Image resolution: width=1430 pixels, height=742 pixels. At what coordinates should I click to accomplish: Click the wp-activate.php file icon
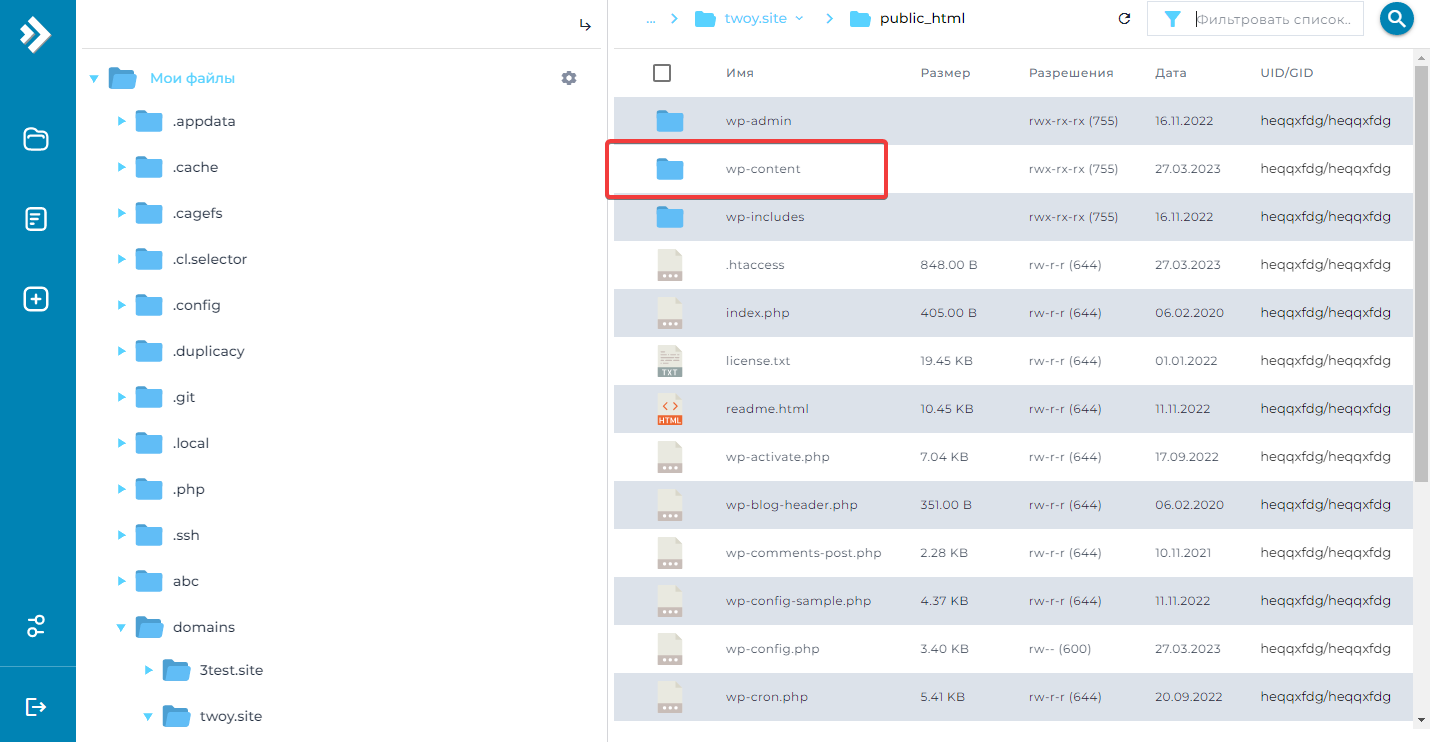tap(670, 457)
